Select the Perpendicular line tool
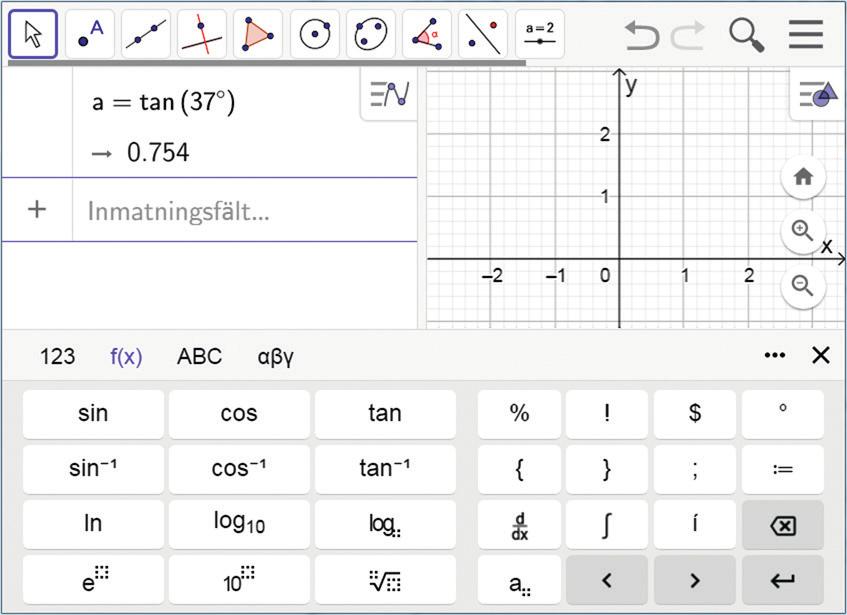Screen dimensions: 847x615 point(202,34)
